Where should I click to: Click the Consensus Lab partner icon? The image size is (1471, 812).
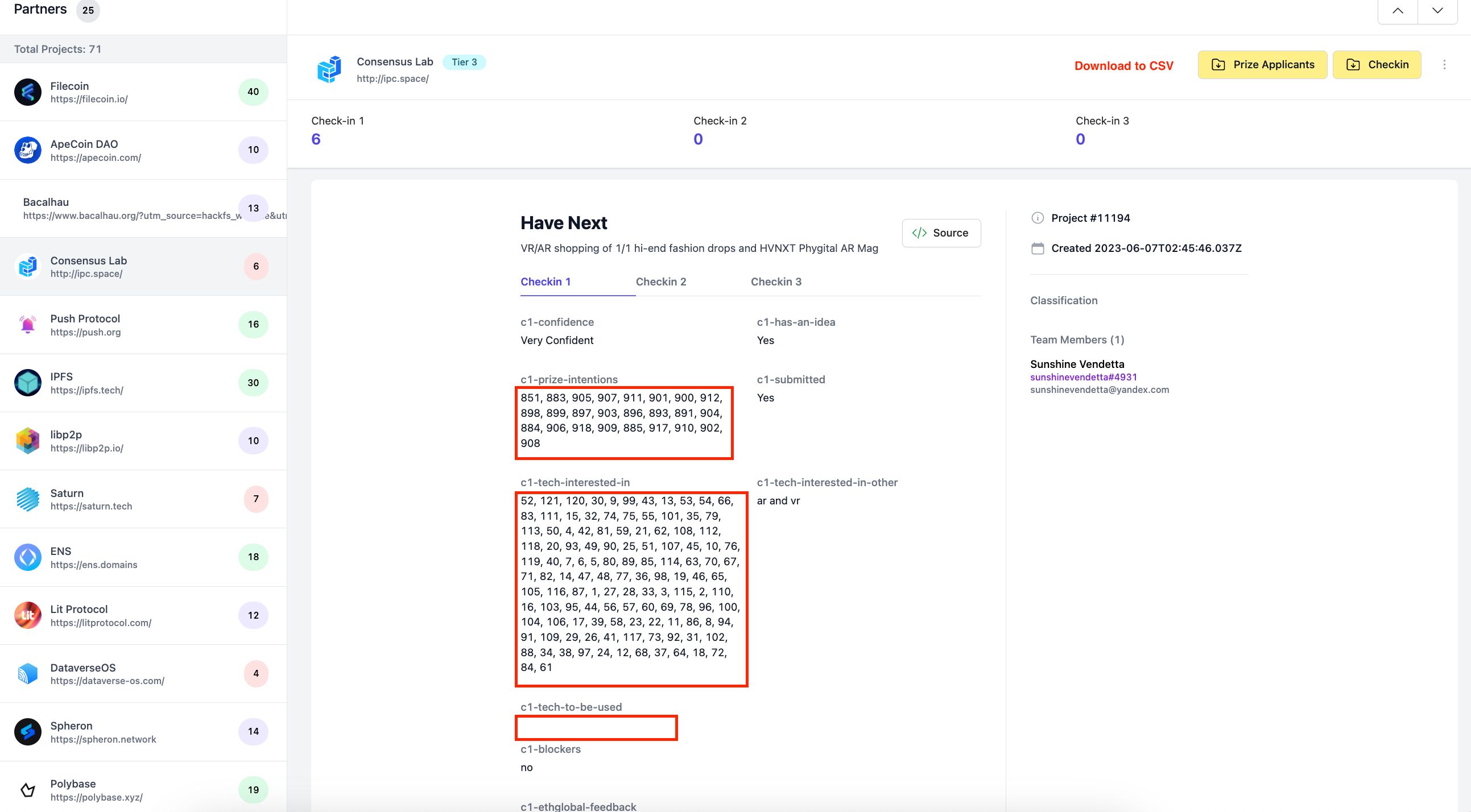point(27,266)
